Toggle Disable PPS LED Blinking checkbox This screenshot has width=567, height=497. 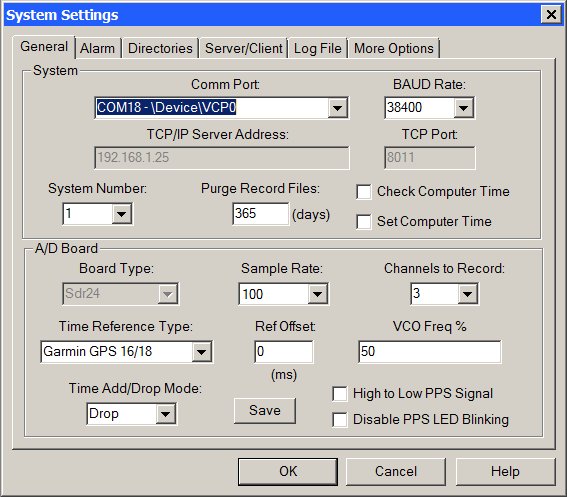(340, 420)
